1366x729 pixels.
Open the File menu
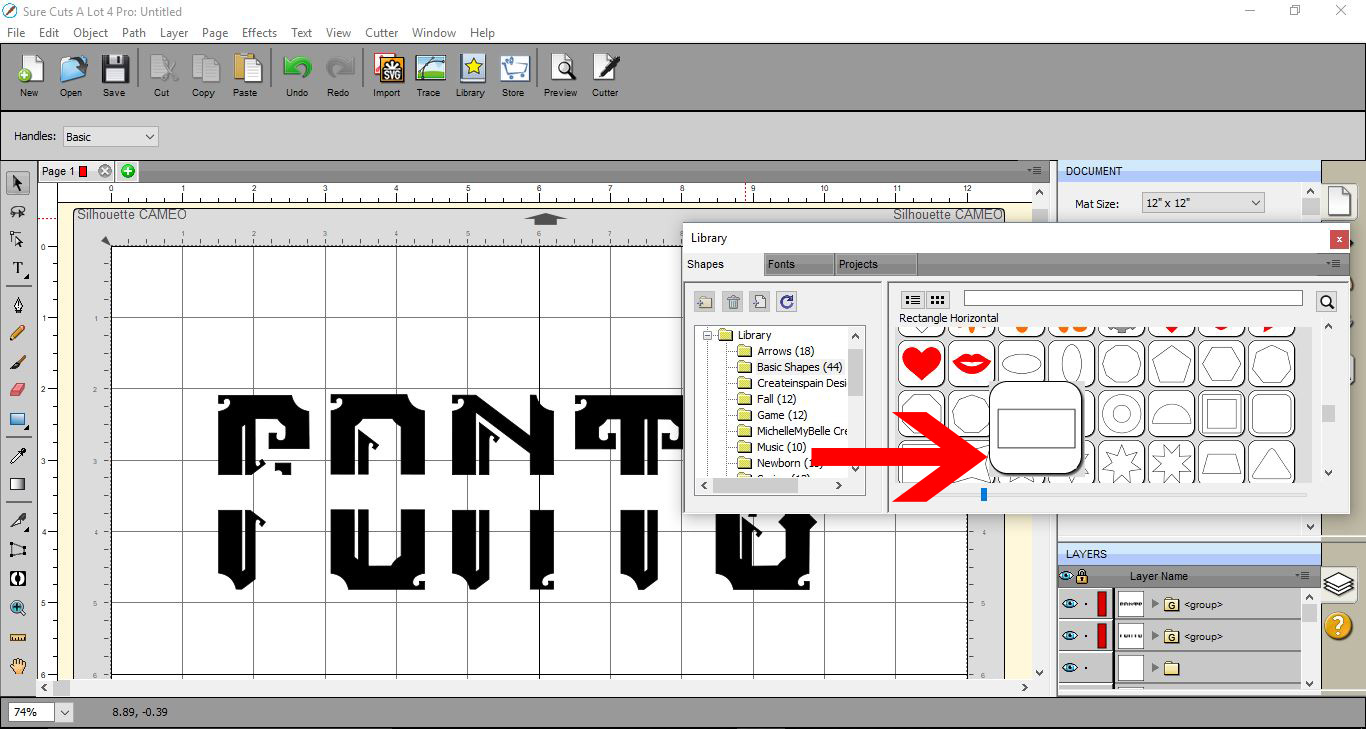[16, 33]
